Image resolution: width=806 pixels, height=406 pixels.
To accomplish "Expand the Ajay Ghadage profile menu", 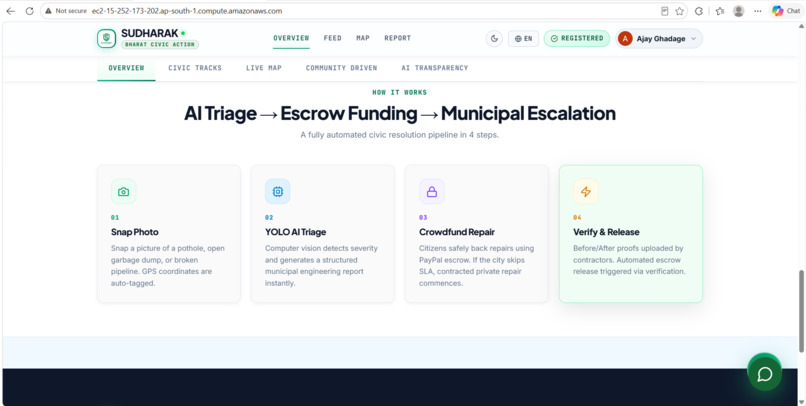I will click(x=659, y=39).
